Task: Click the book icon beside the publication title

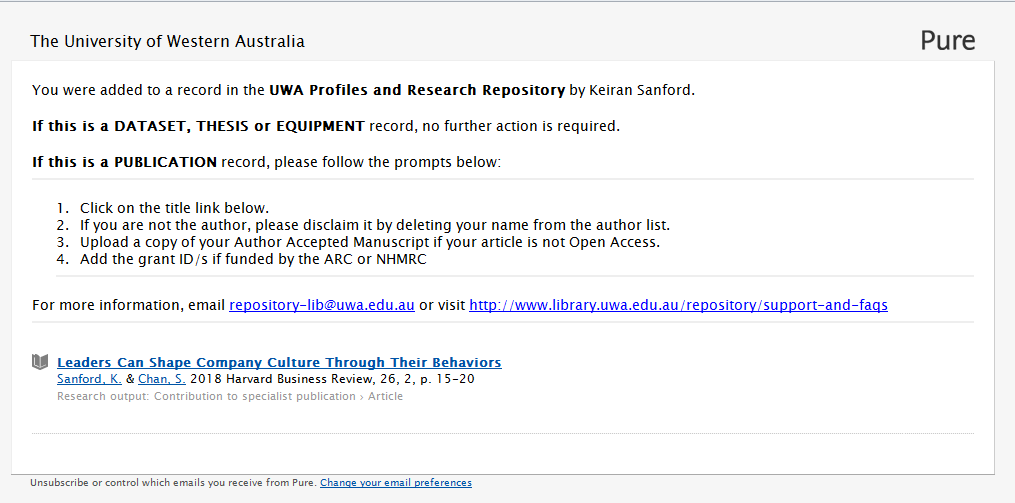Action: (40, 362)
